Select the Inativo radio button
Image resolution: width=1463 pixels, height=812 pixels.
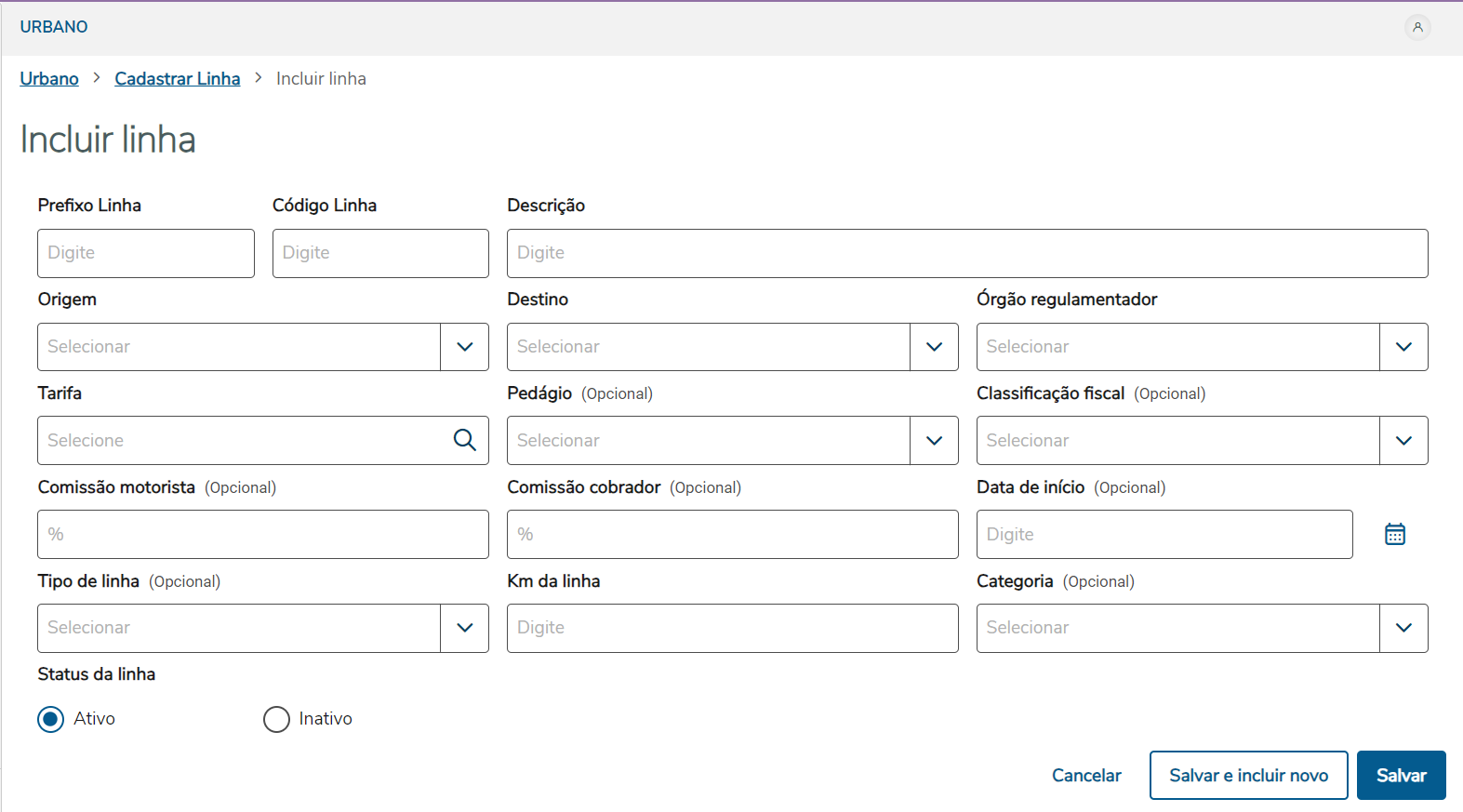click(276, 719)
